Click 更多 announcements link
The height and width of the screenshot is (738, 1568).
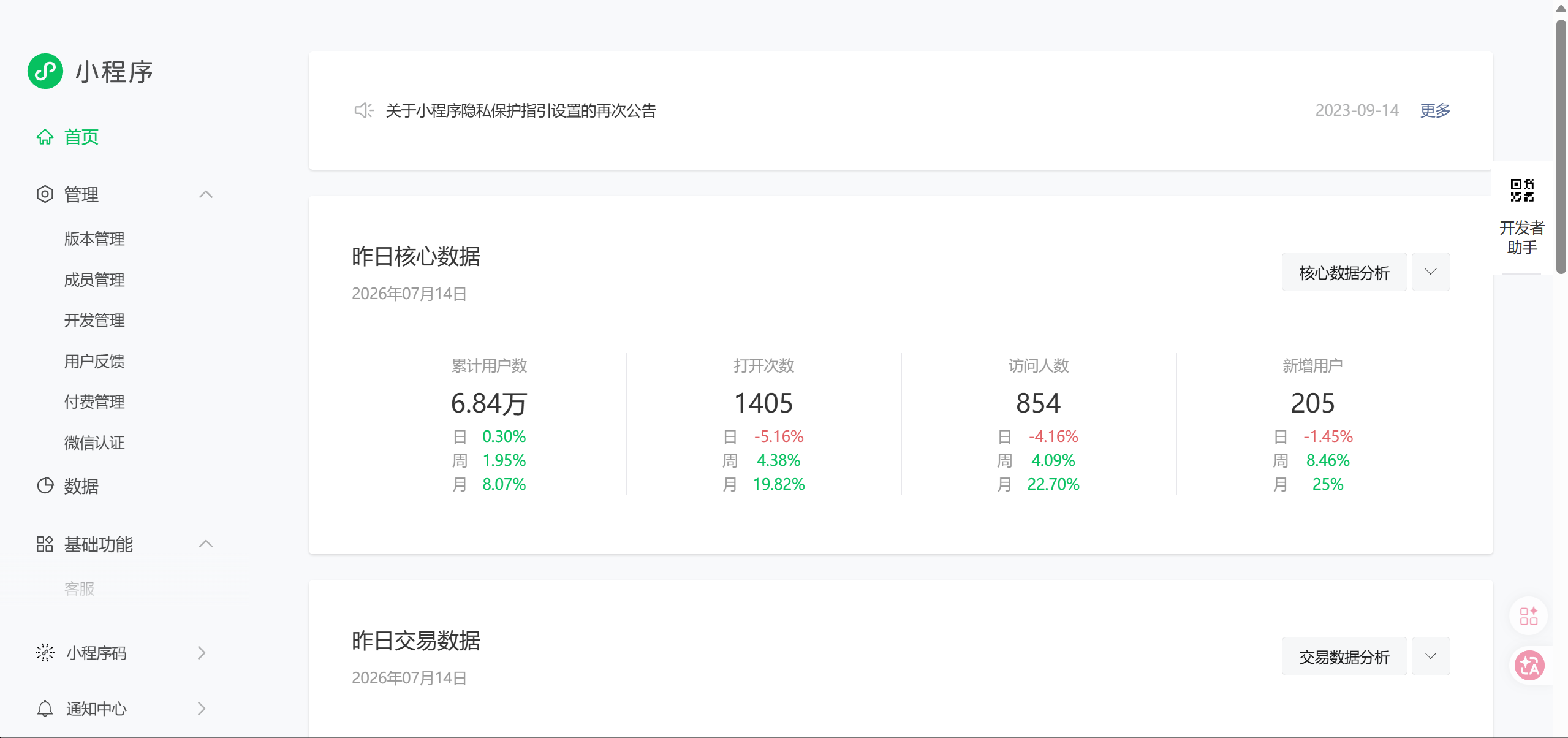(1436, 110)
